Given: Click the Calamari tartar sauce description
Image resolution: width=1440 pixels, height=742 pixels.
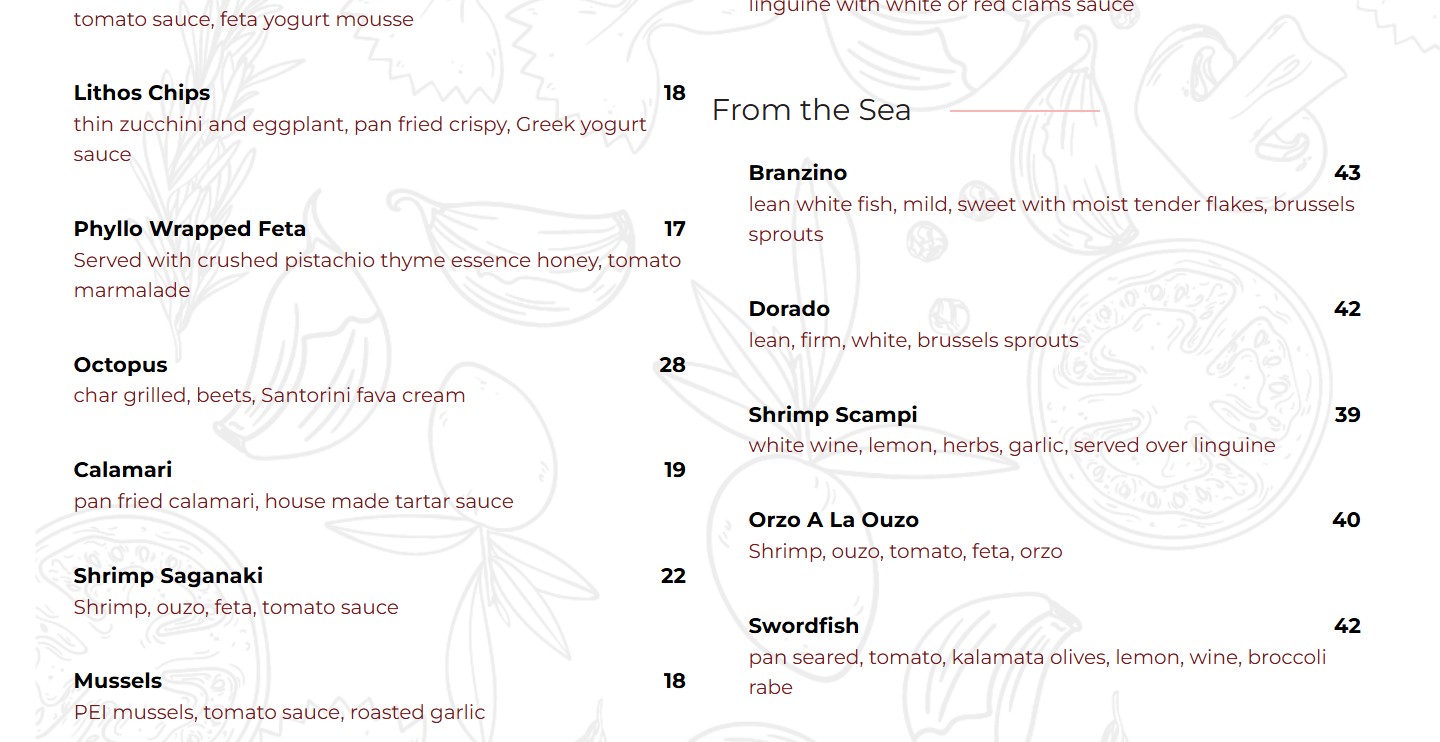Looking at the screenshot, I should pyautogui.click(x=293, y=501).
